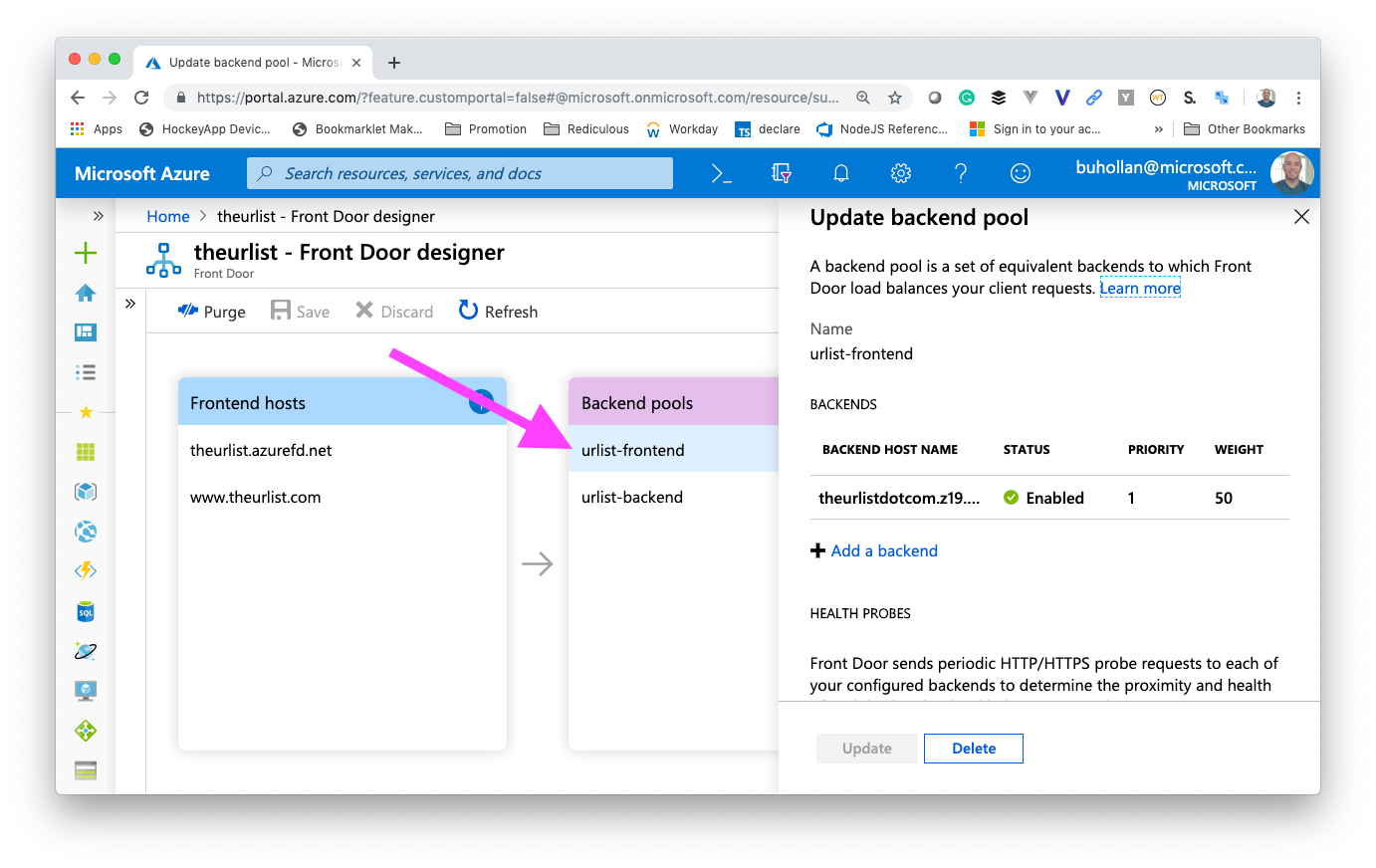Open the HockeyApp bookmark
Image resolution: width=1376 pixels, height=868 pixels.
[x=205, y=129]
